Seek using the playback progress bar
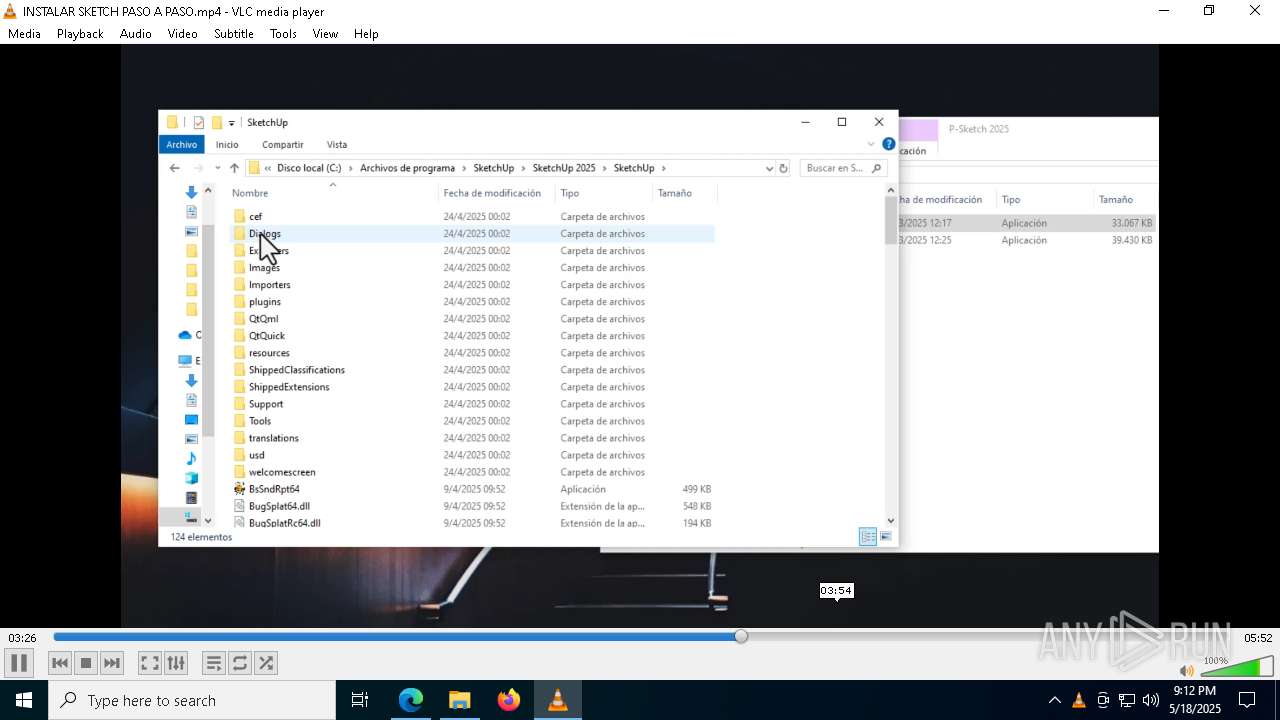Viewport: 1280px width, 720px height. click(640, 637)
